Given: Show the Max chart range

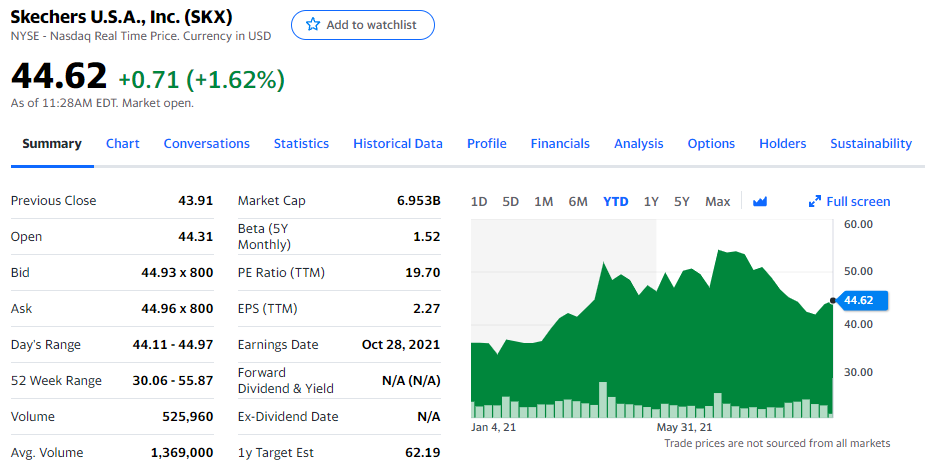Looking at the screenshot, I should click(717, 202).
